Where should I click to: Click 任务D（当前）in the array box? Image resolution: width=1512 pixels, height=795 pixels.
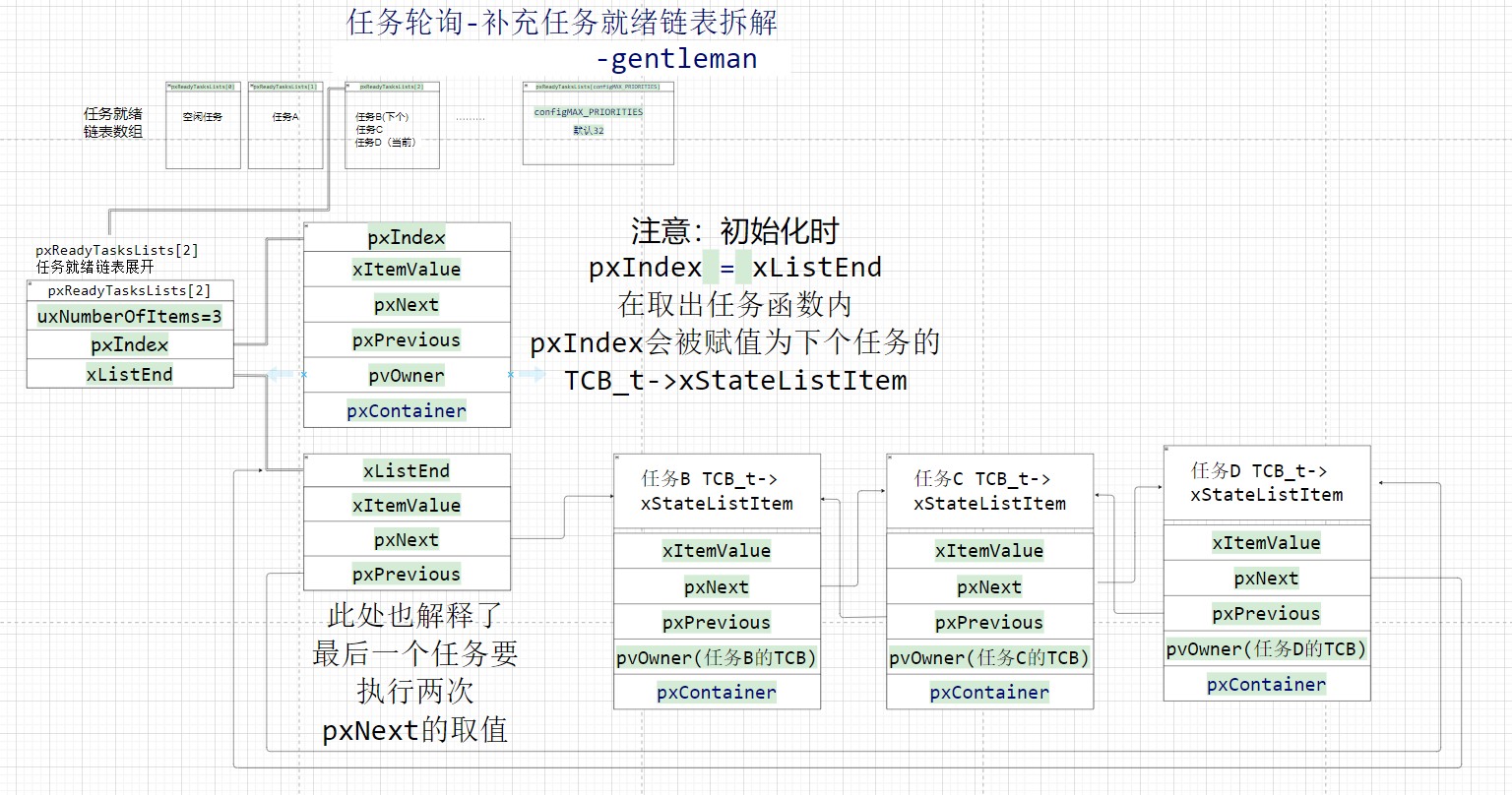click(386, 143)
